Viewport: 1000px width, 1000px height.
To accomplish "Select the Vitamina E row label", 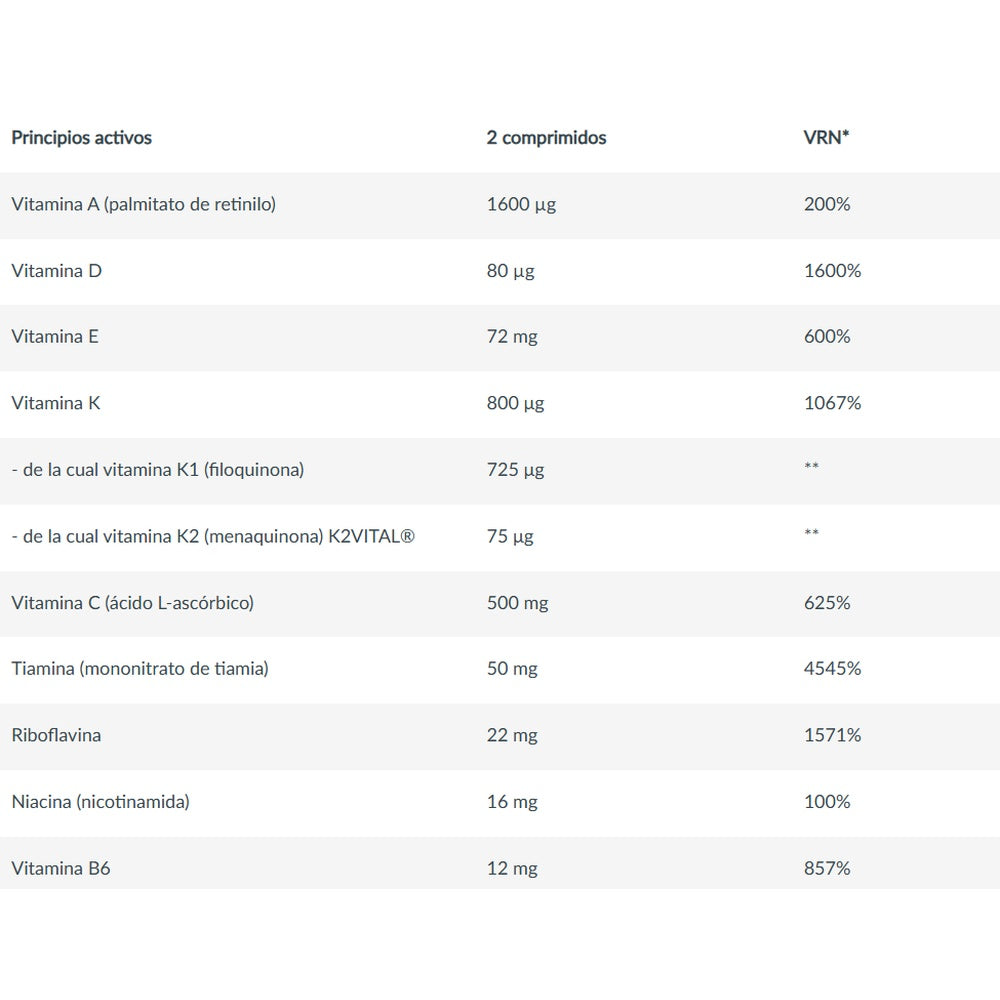I will tap(55, 336).
